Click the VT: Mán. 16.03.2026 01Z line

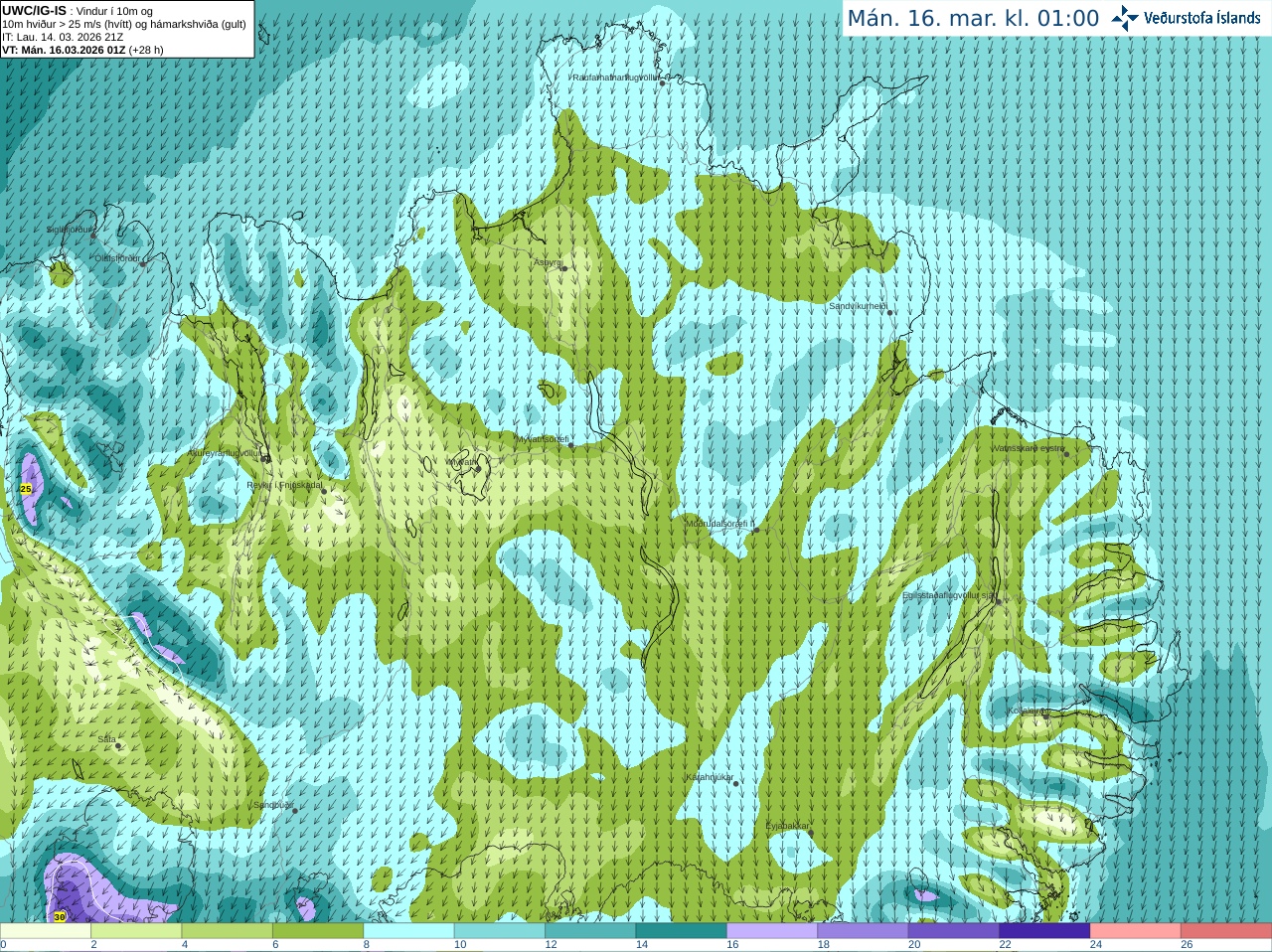click(82, 50)
